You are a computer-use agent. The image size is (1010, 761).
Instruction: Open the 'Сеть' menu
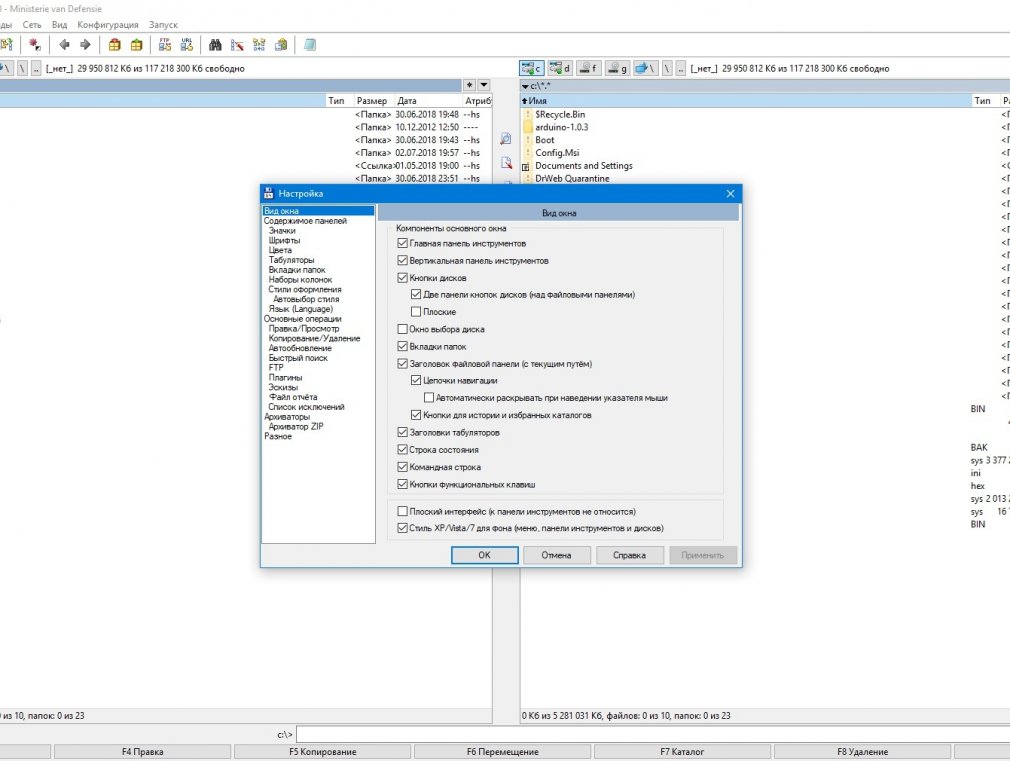click(x=32, y=24)
